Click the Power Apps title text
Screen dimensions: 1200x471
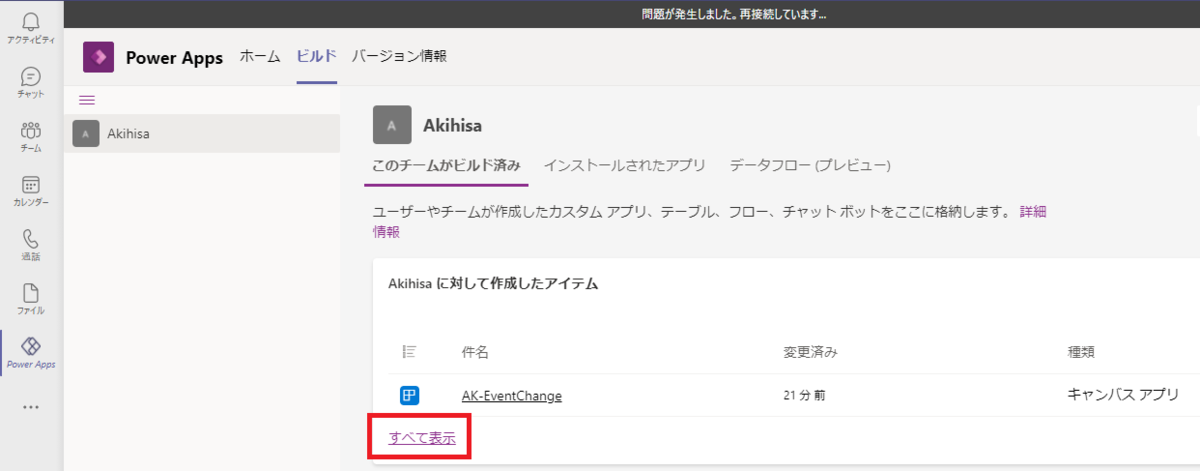[x=174, y=57]
